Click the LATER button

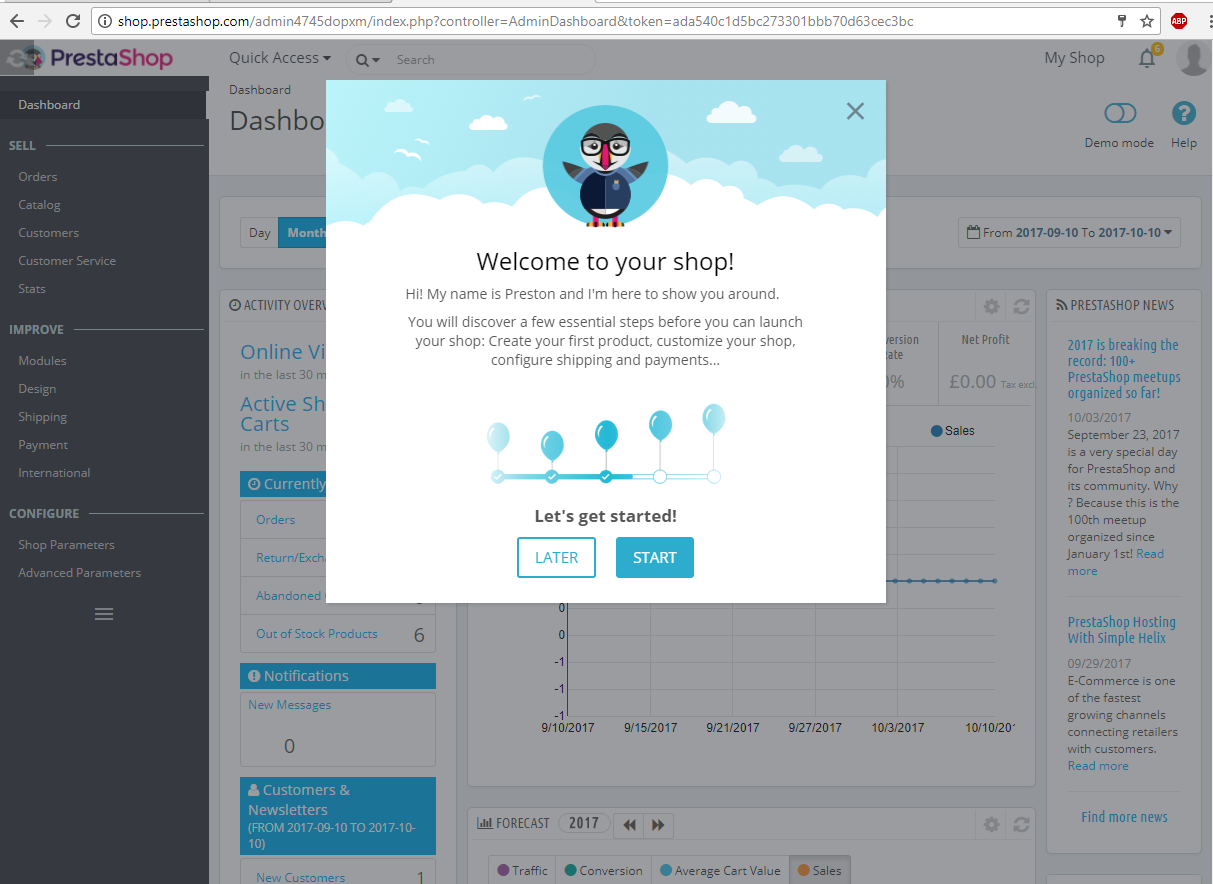click(556, 558)
